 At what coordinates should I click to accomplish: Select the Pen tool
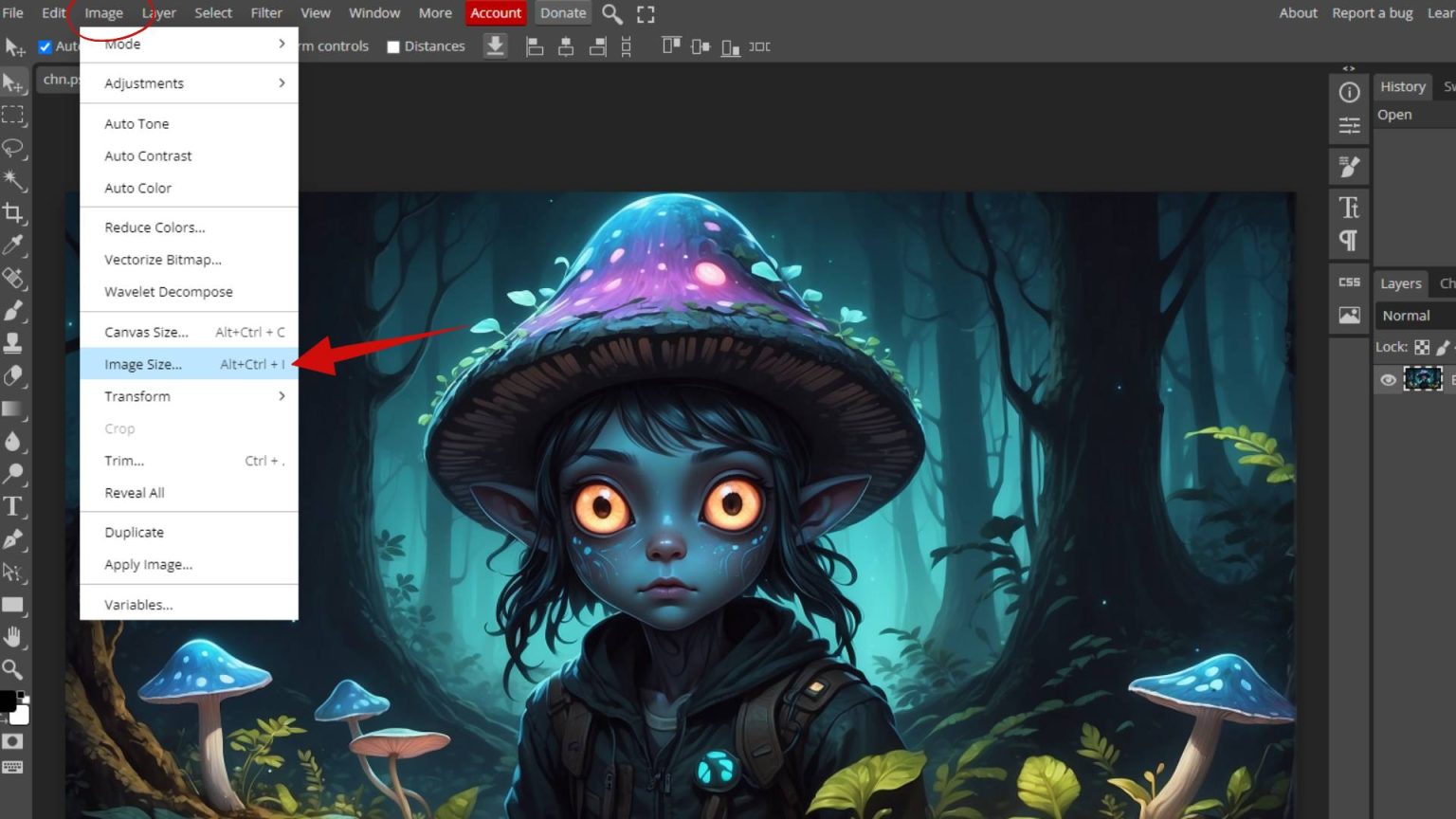(x=13, y=539)
